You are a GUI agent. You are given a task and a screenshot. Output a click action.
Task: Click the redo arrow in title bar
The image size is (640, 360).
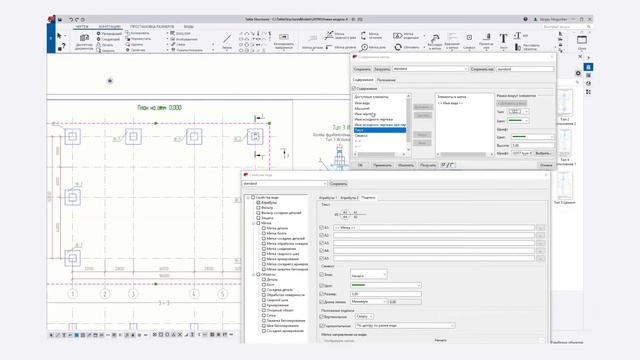tap(76, 19)
